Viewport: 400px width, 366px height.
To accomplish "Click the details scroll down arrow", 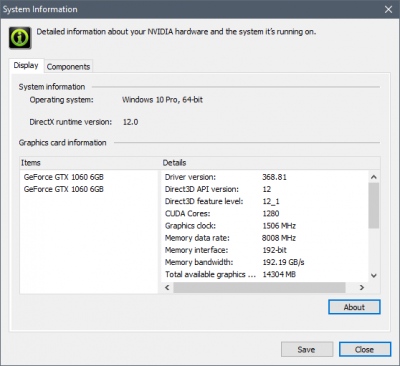I will 374,276.
